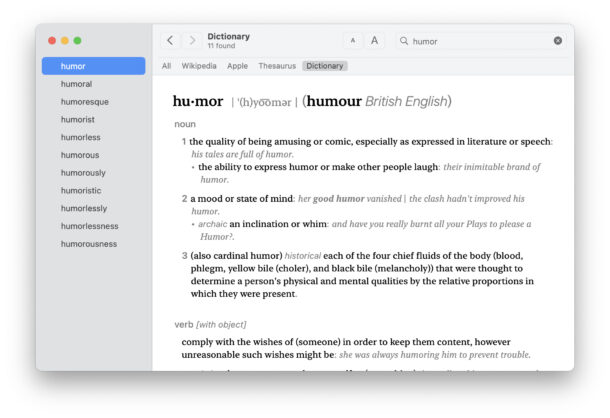
Task: Clear the search field with the X icon
Action: point(558,41)
